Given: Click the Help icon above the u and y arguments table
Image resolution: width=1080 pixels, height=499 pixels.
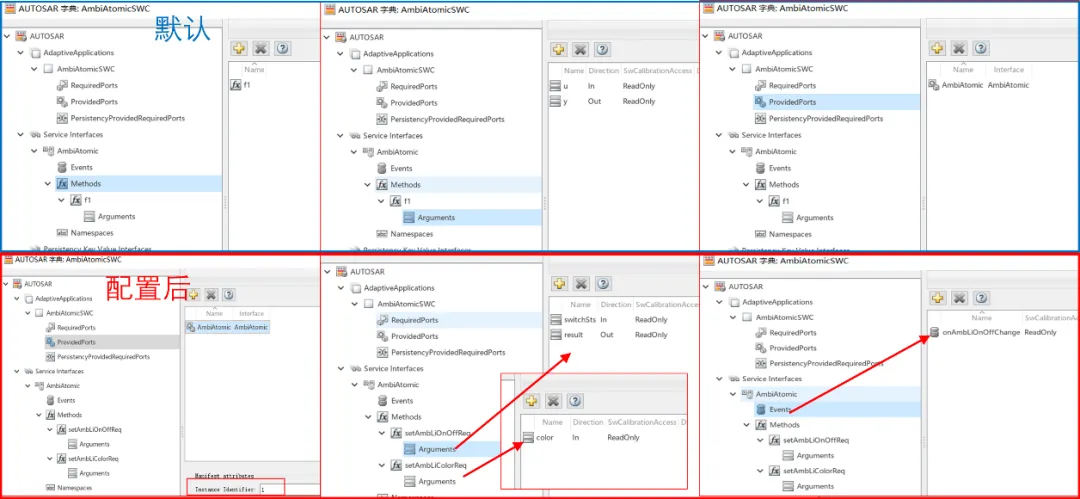Looking at the screenshot, I should 602,50.
